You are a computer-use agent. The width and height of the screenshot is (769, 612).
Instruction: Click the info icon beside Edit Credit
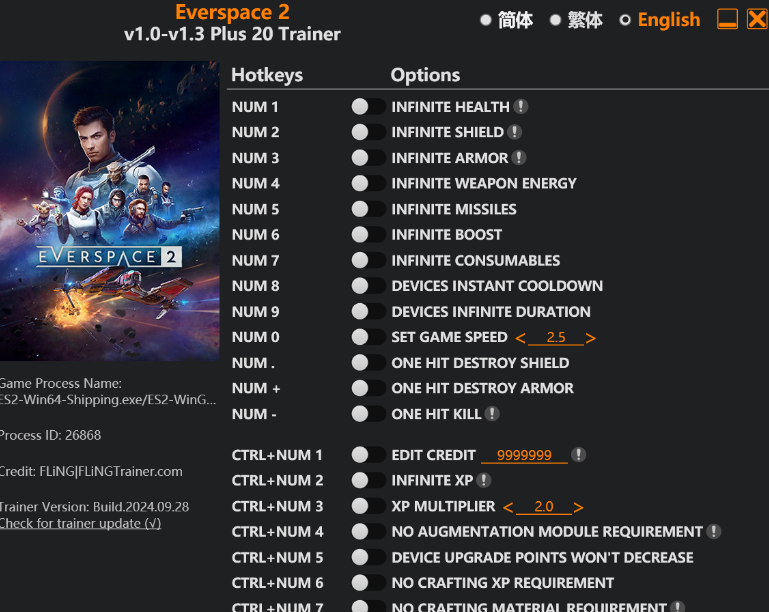click(x=579, y=455)
